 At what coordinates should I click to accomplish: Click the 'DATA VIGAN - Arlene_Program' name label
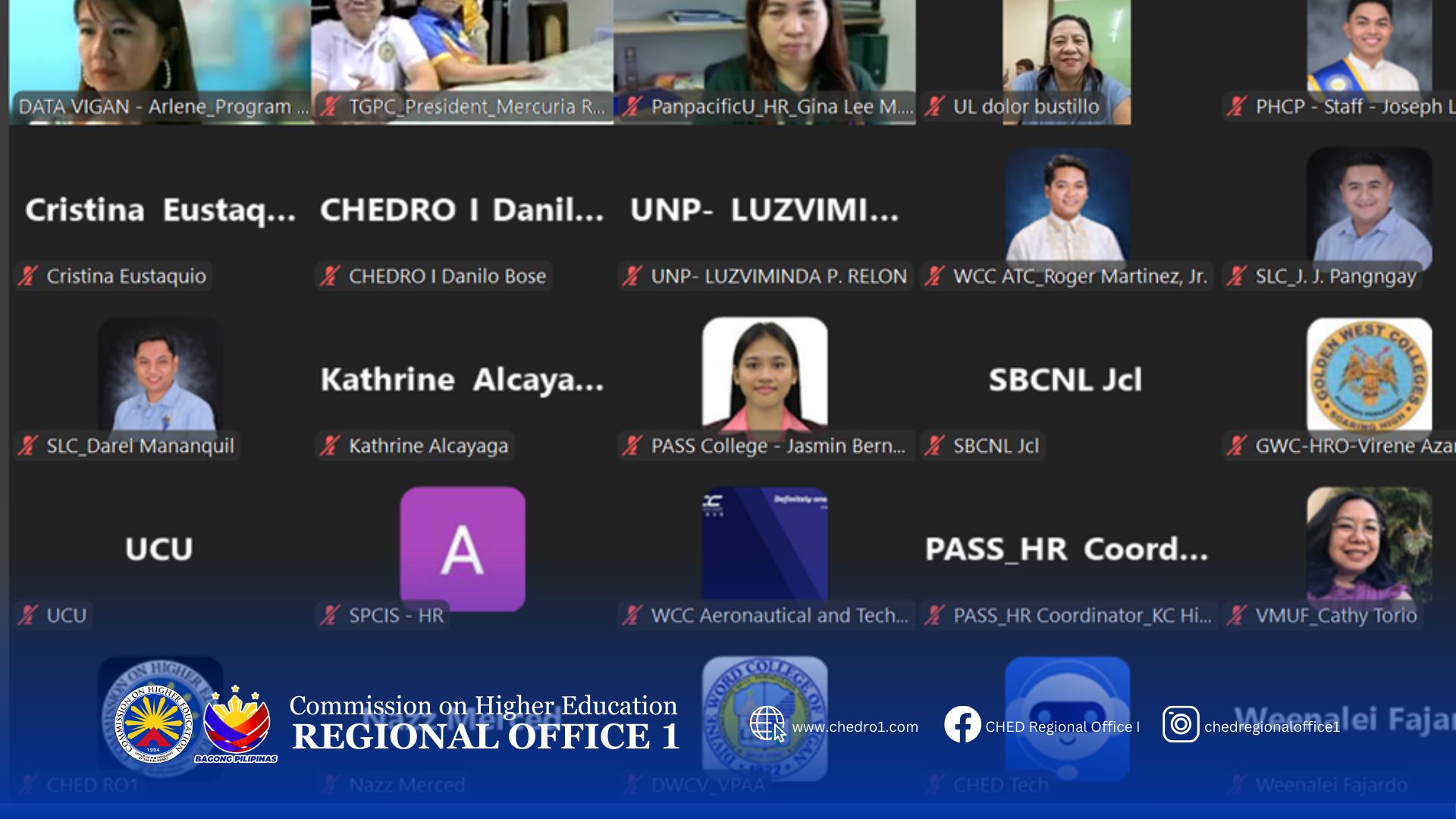(x=162, y=107)
